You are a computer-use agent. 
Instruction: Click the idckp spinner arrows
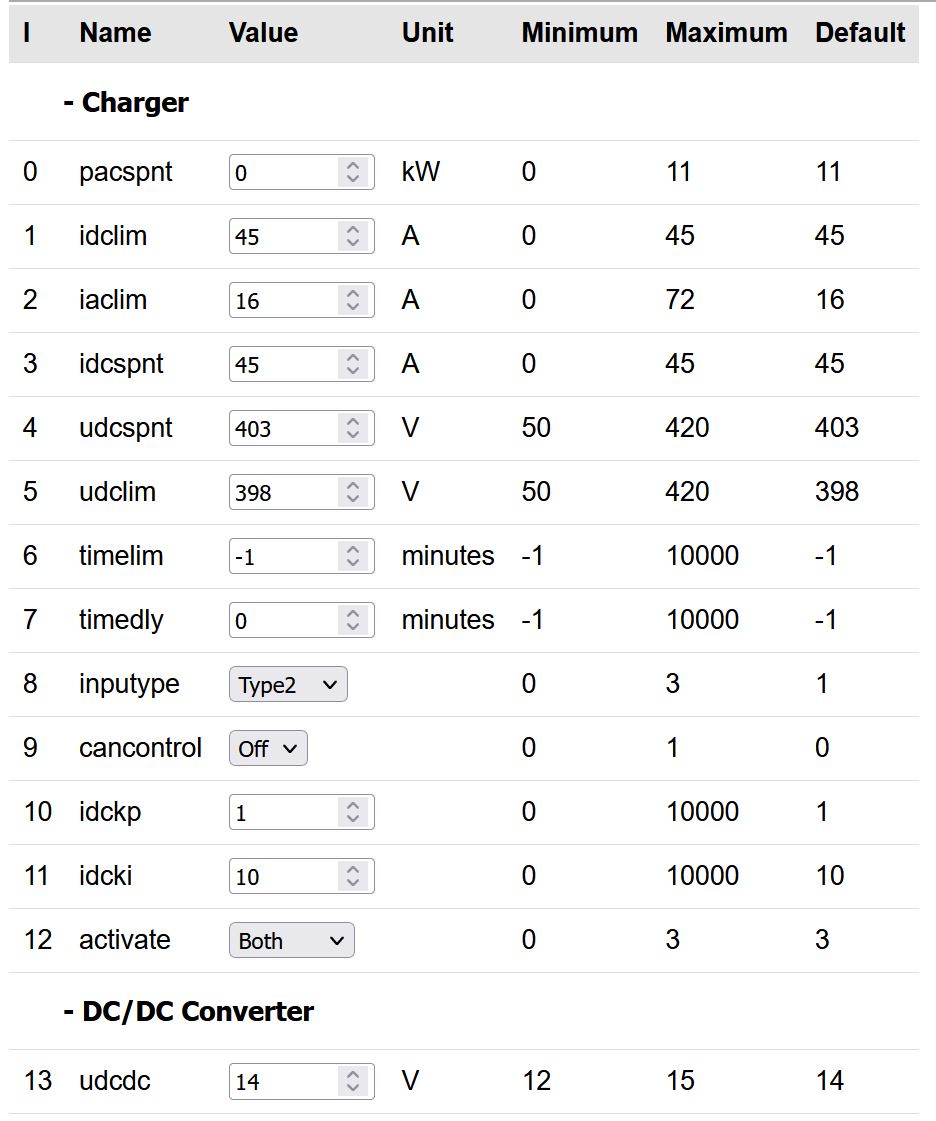pos(352,812)
